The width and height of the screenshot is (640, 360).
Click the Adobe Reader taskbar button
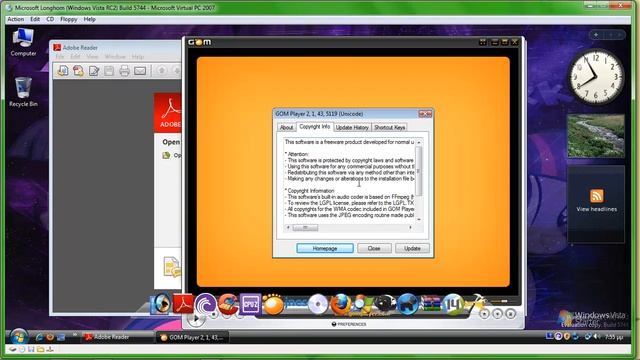click(118, 337)
